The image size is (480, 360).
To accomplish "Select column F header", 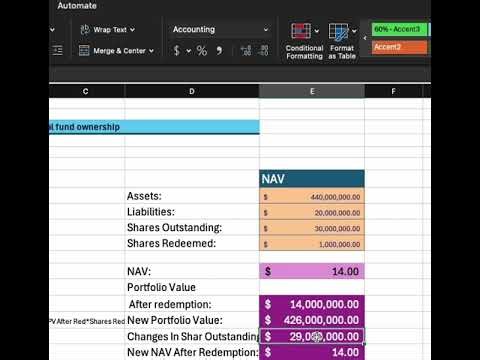I will click(393, 91).
